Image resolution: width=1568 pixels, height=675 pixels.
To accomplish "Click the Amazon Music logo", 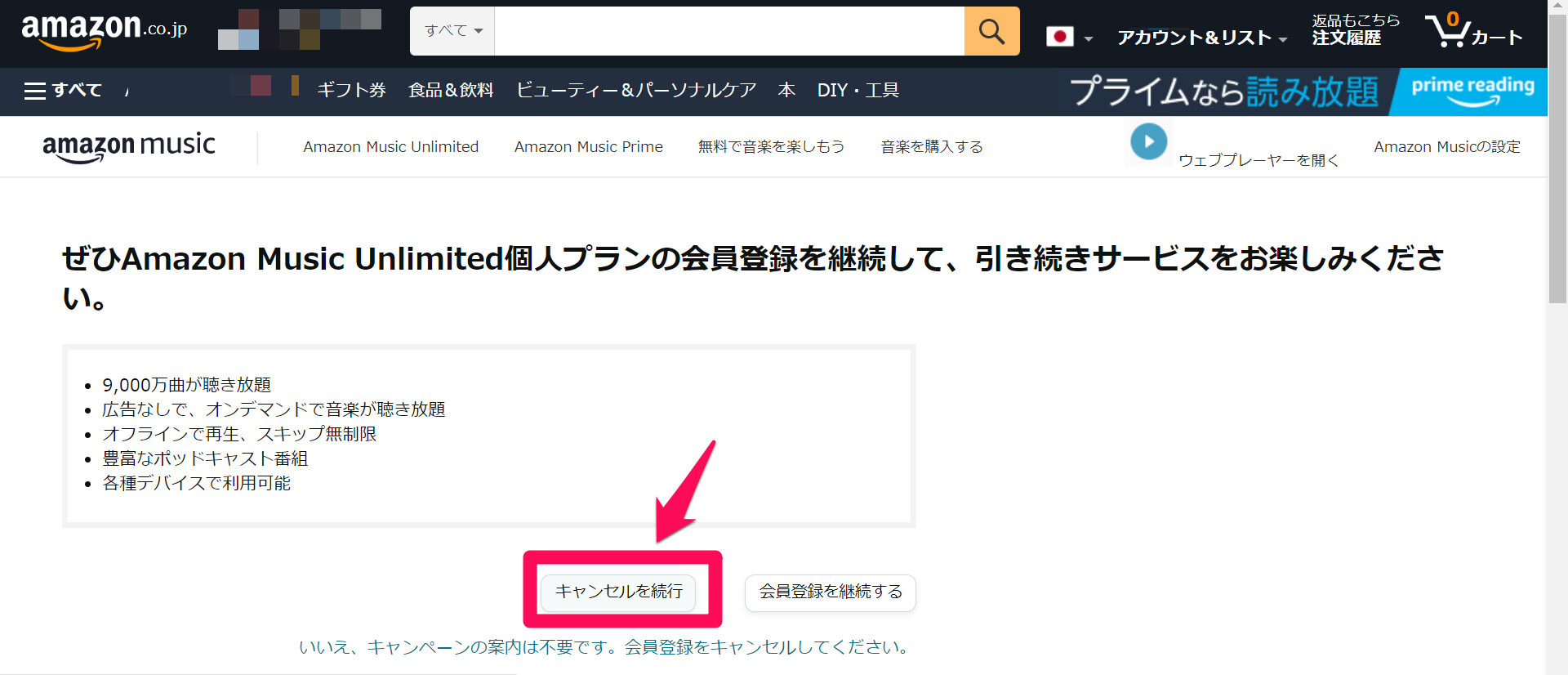I will (129, 147).
